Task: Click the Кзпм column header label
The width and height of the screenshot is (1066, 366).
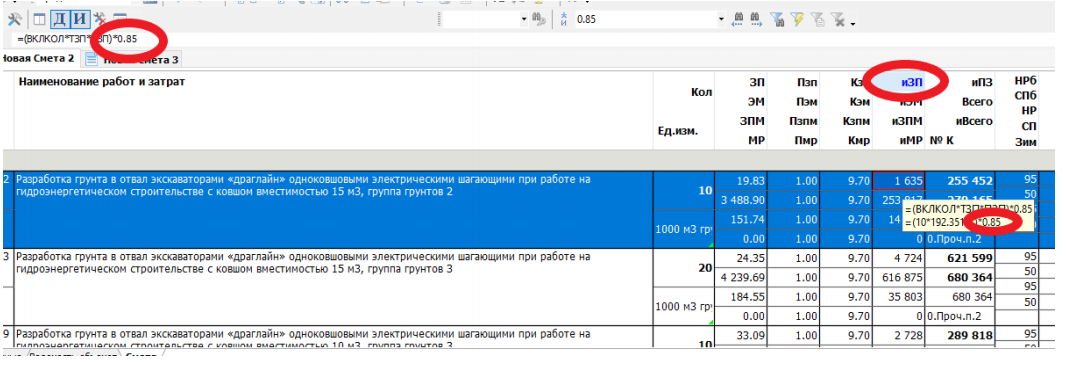Action: tap(858, 121)
